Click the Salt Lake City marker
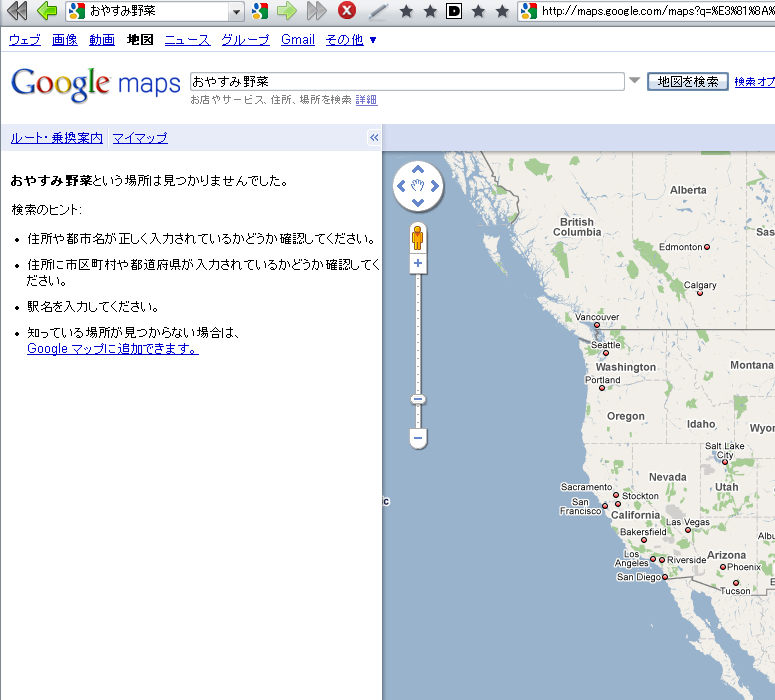This screenshot has width=775, height=700. (x=725, y=462)
